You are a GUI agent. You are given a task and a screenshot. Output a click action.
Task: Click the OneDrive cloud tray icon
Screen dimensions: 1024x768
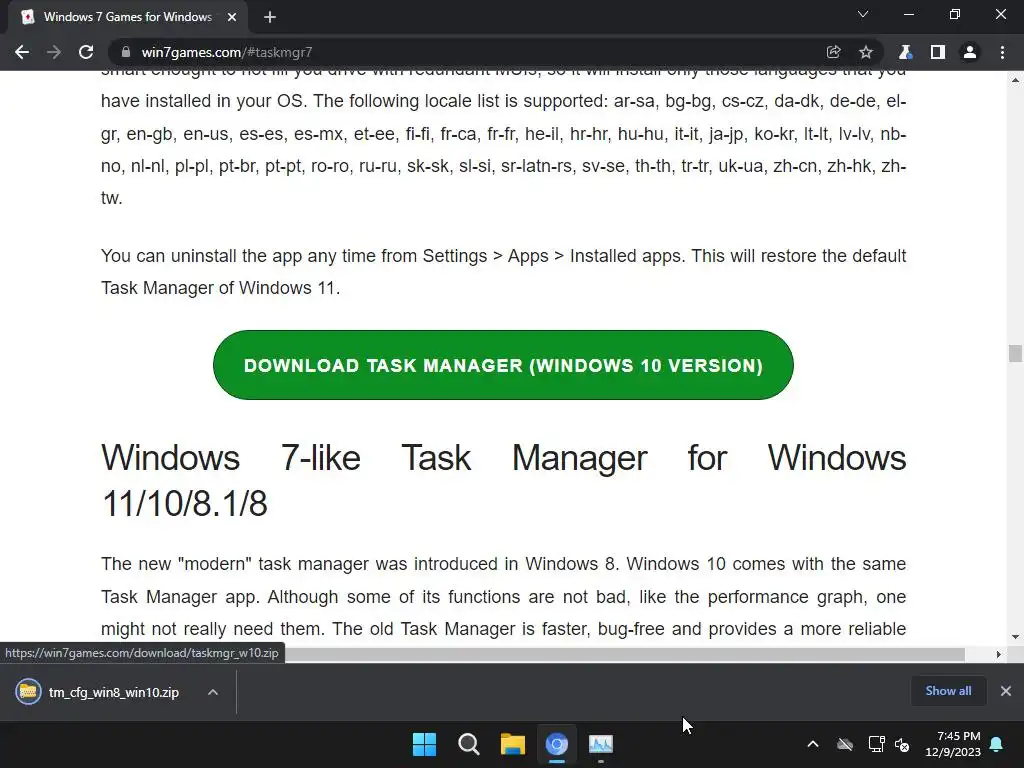[845, 744]
